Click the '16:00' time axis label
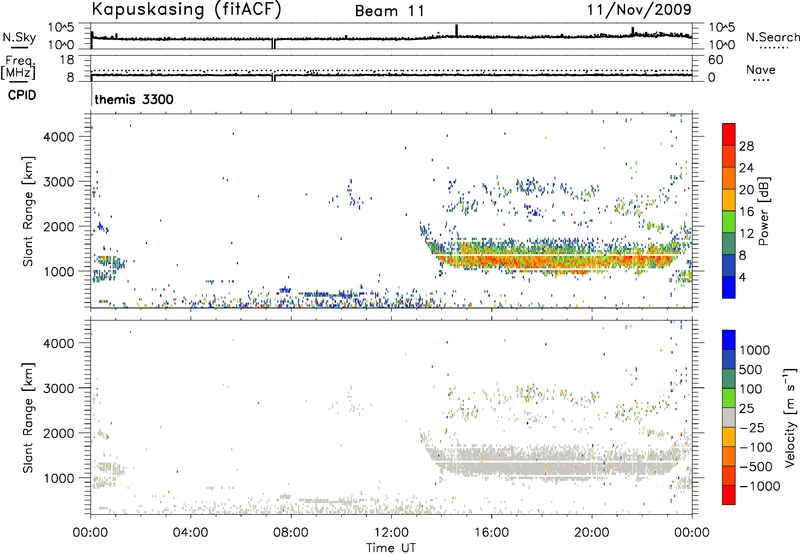The height and width of the screenshot is (554, 800). click(x=491, y=533)
